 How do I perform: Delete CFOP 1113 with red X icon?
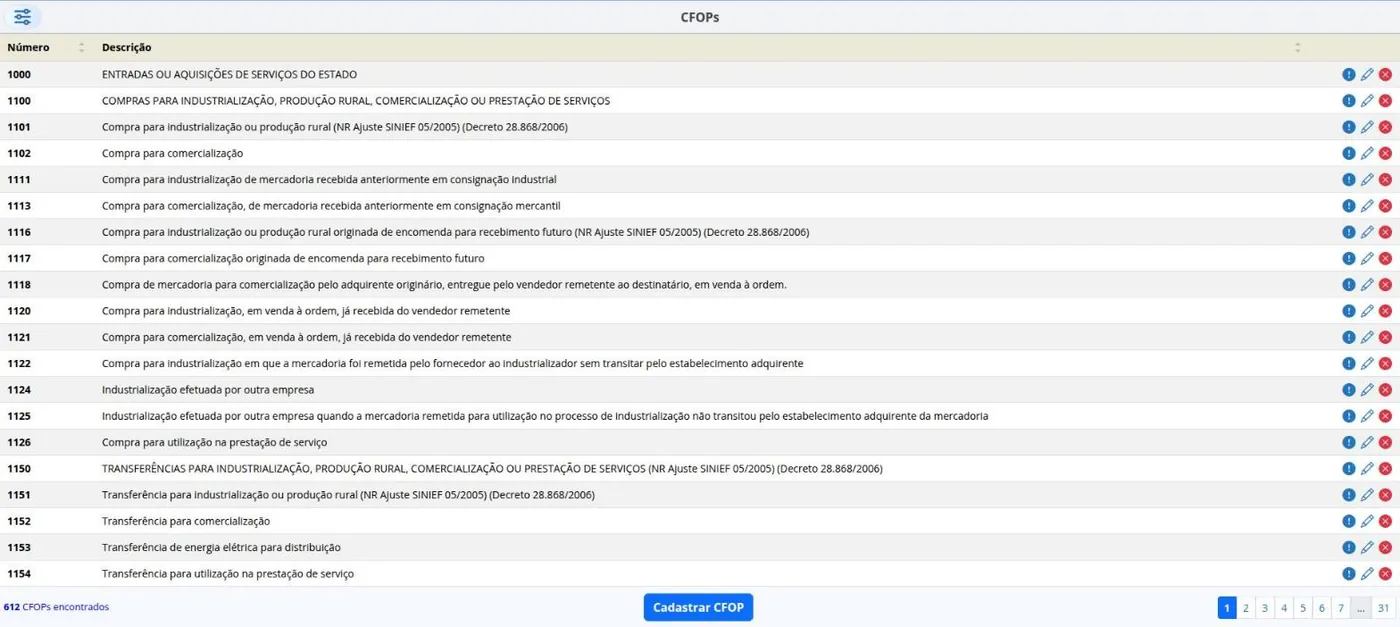coord(1385,206)
